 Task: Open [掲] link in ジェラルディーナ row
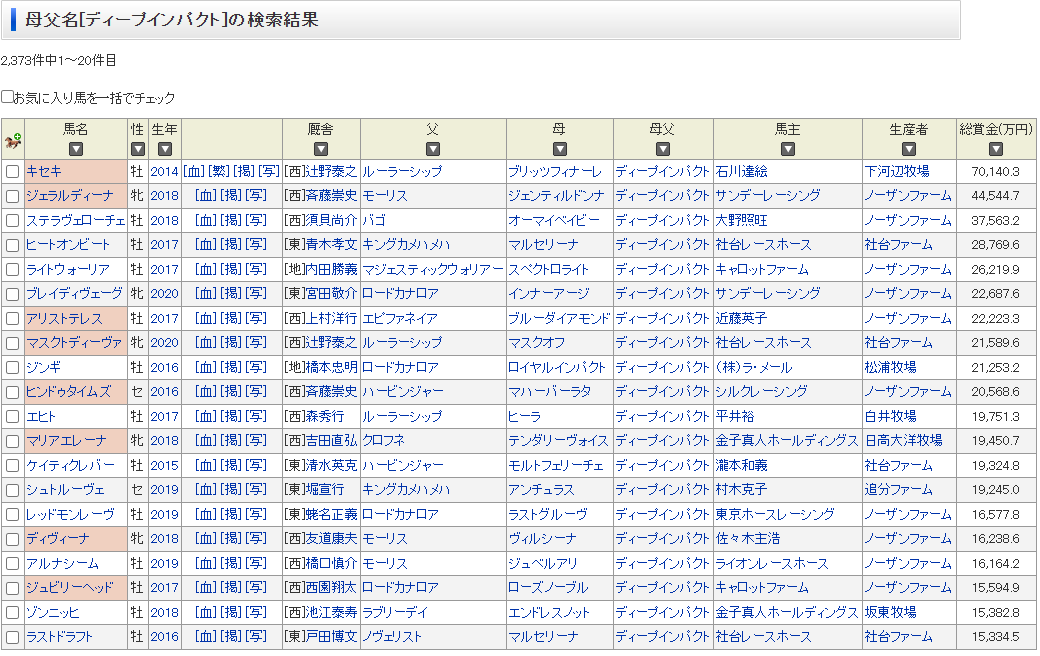[x=231, y=196]
